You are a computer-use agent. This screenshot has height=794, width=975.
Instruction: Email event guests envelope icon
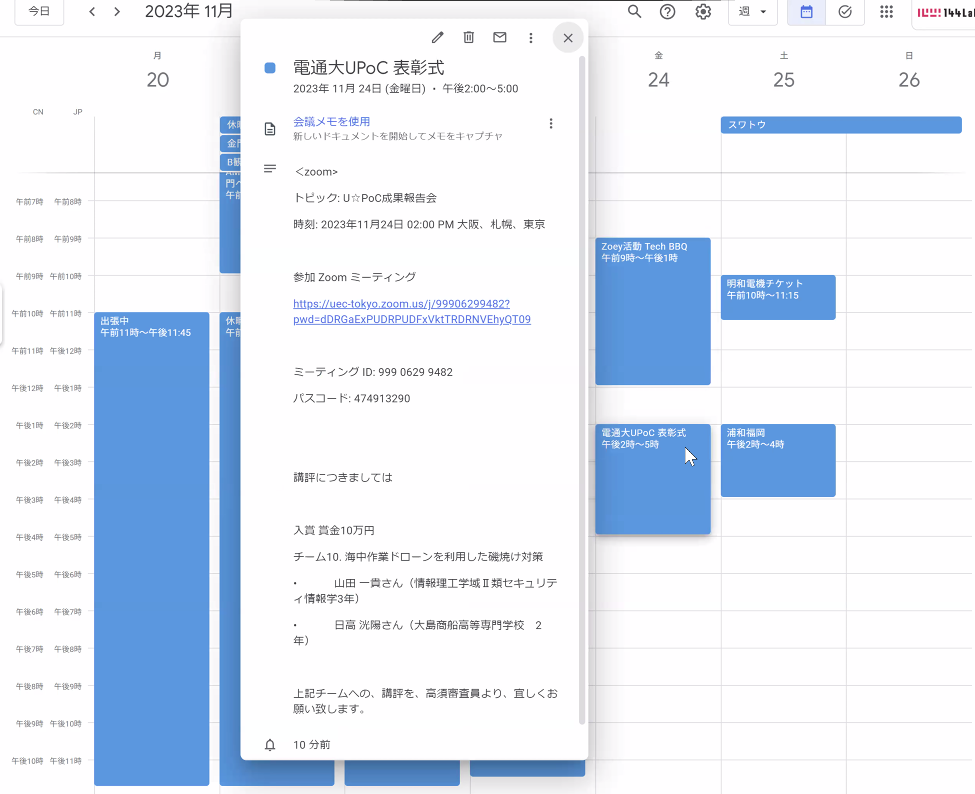(499, 37)
